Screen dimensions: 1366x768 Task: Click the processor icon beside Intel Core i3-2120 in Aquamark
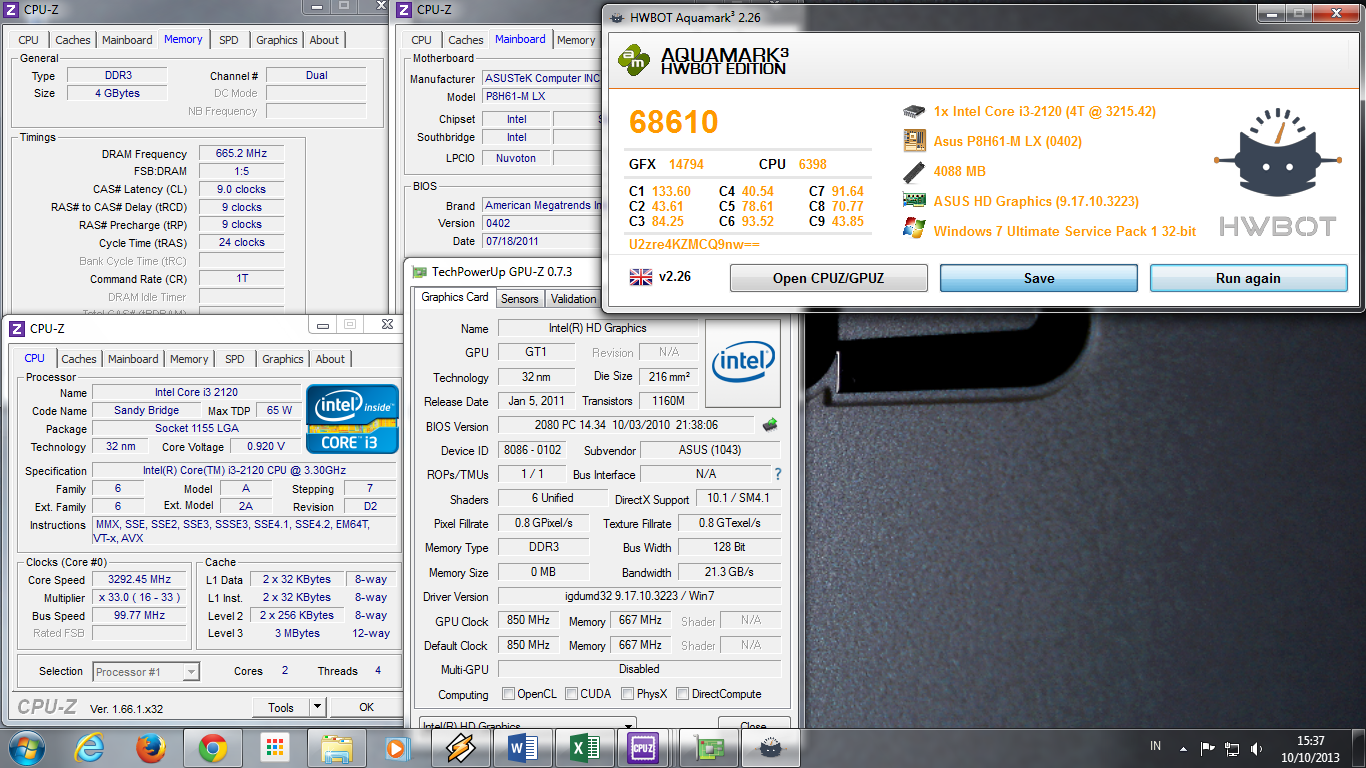pyautogui.click(x=913, y=111)
